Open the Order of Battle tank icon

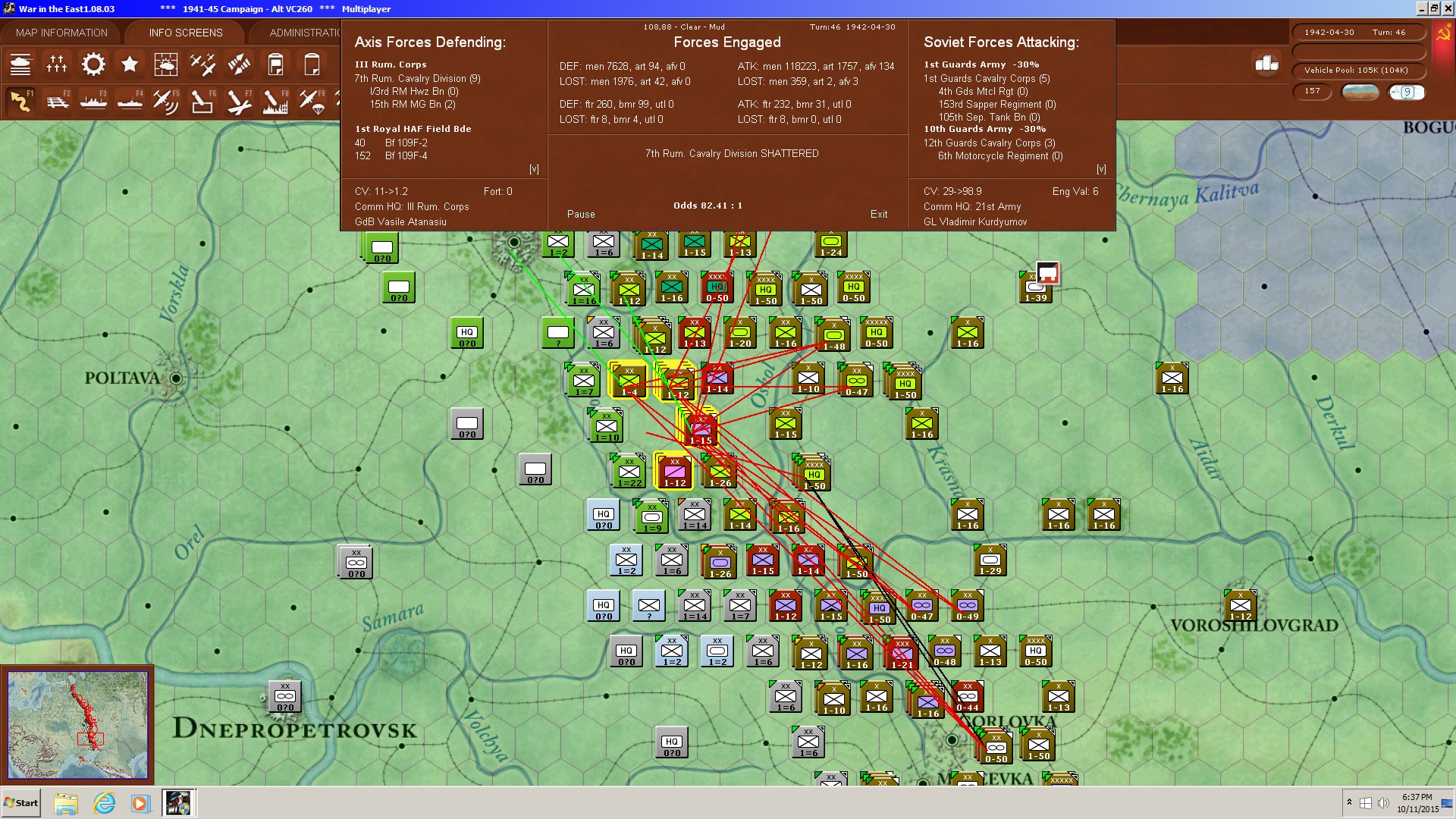[20, 64]
